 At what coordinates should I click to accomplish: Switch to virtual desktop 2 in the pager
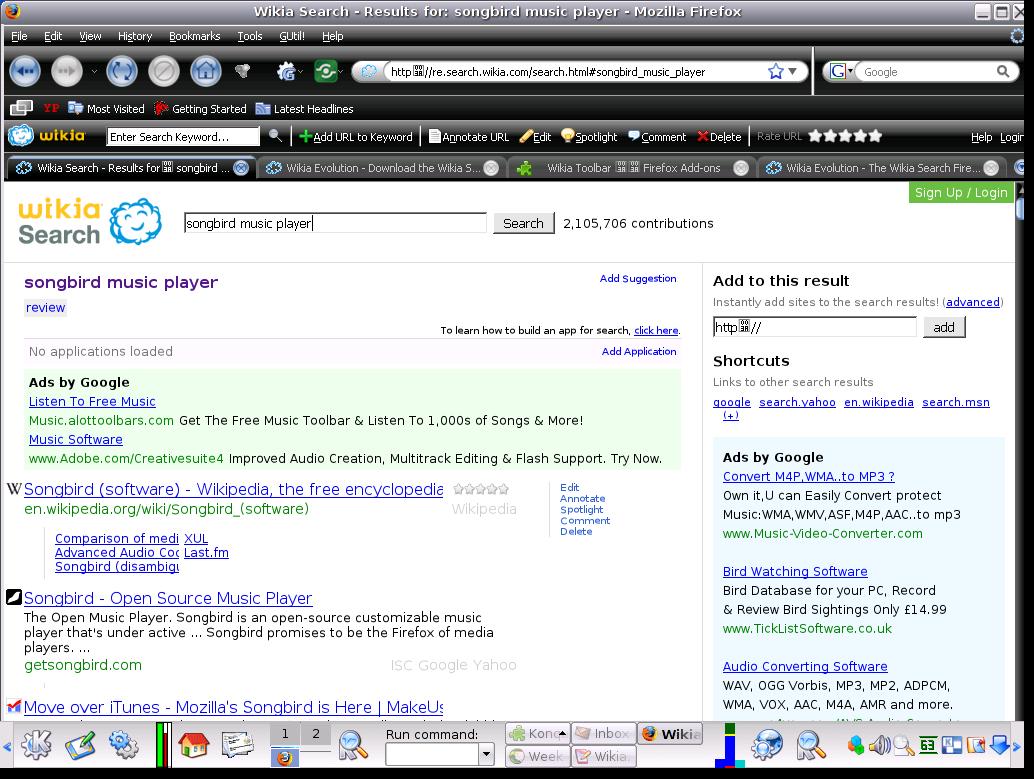[x=316, y=734]
